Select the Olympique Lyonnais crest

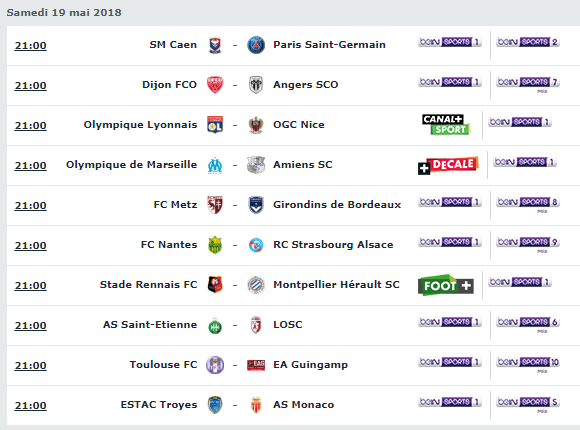tap(215, 125)
